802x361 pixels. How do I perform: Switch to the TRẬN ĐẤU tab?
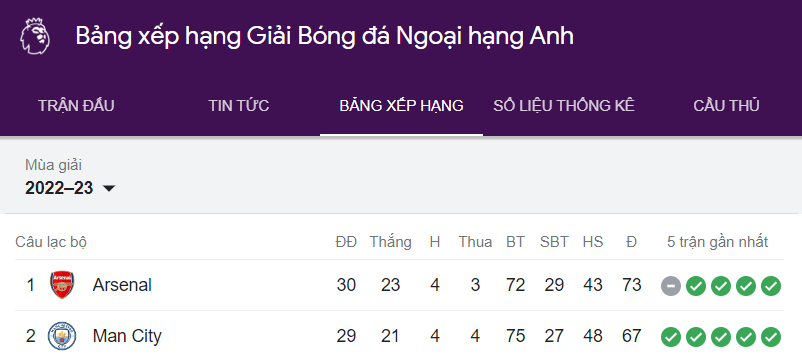tap(76, 106)
